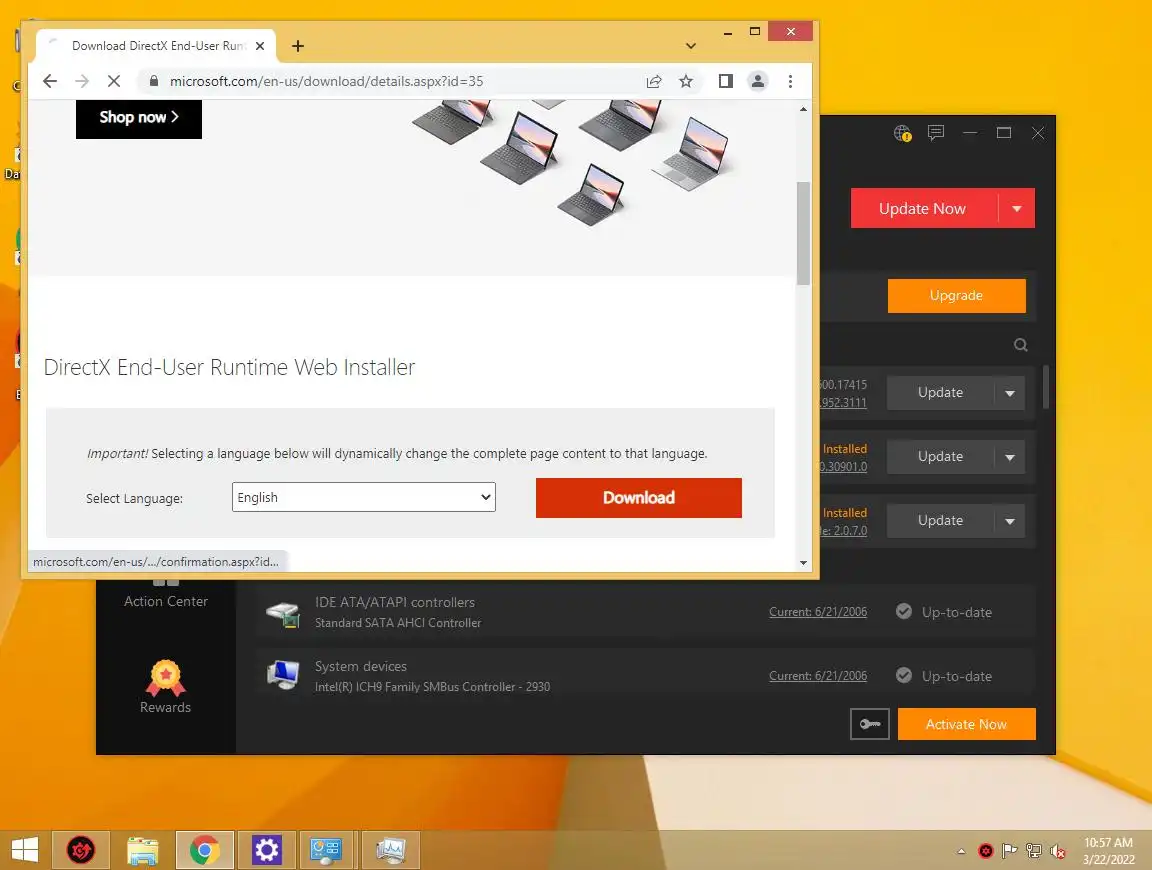Click Update Now in Driver Booster
The height and width of the screenshot is (870, 1152).
tap(923, 209)
